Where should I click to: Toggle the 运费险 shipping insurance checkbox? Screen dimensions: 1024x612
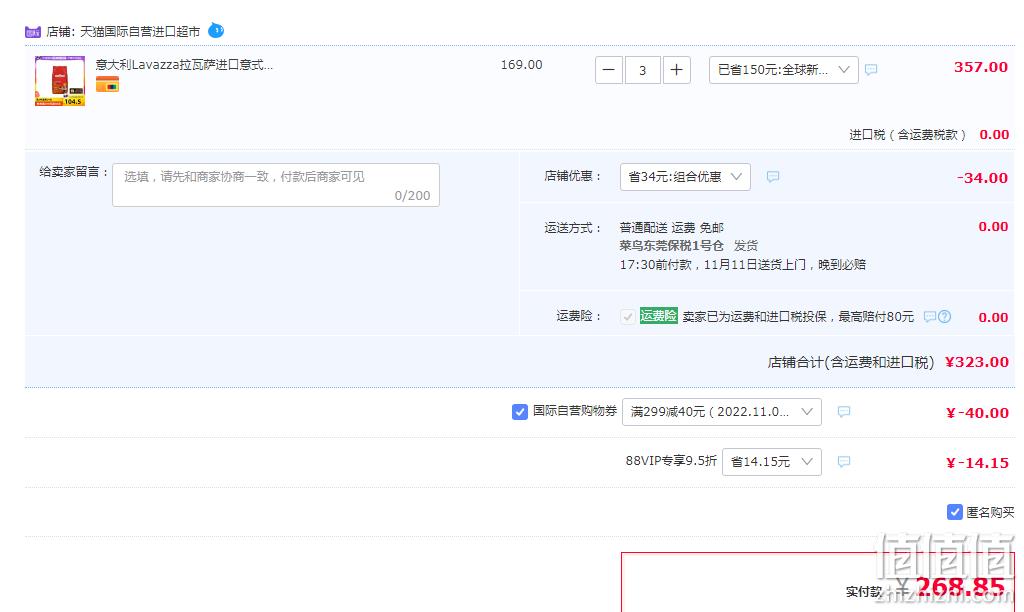pyautogui.click(x=628, y=317)
